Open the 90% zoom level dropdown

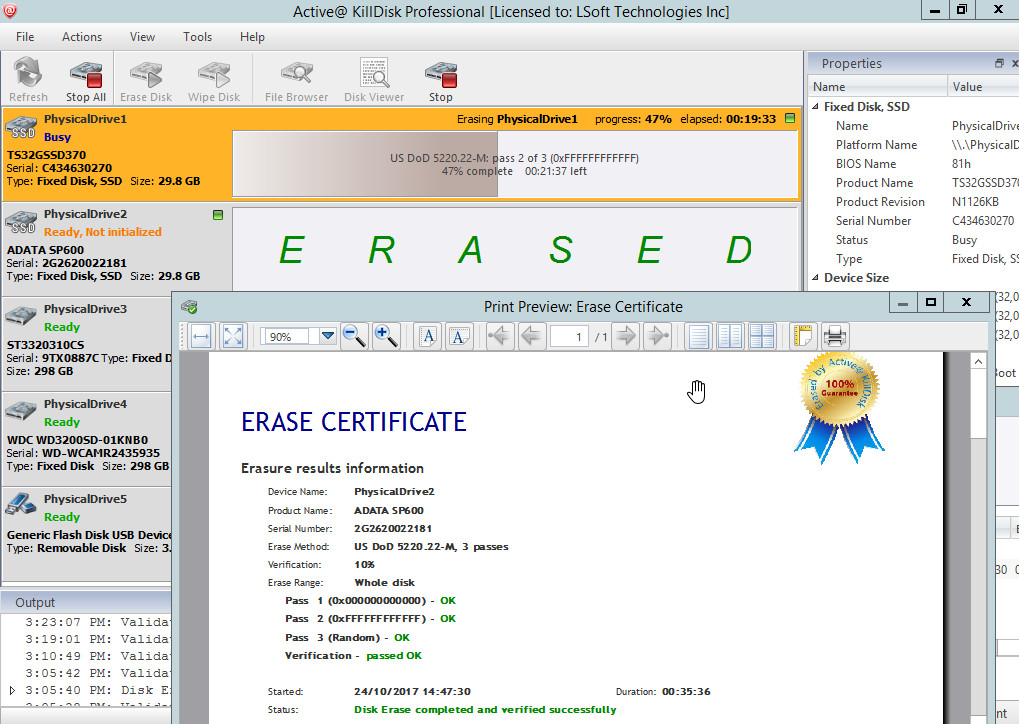coord(328,337)
